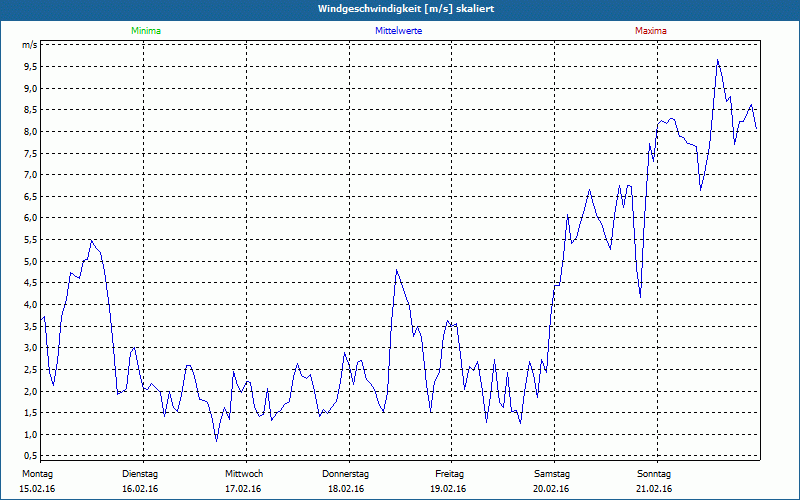This screenshot has height=500, width=800.
Task: Click the Dienstag day label
Action: point(140,474)
